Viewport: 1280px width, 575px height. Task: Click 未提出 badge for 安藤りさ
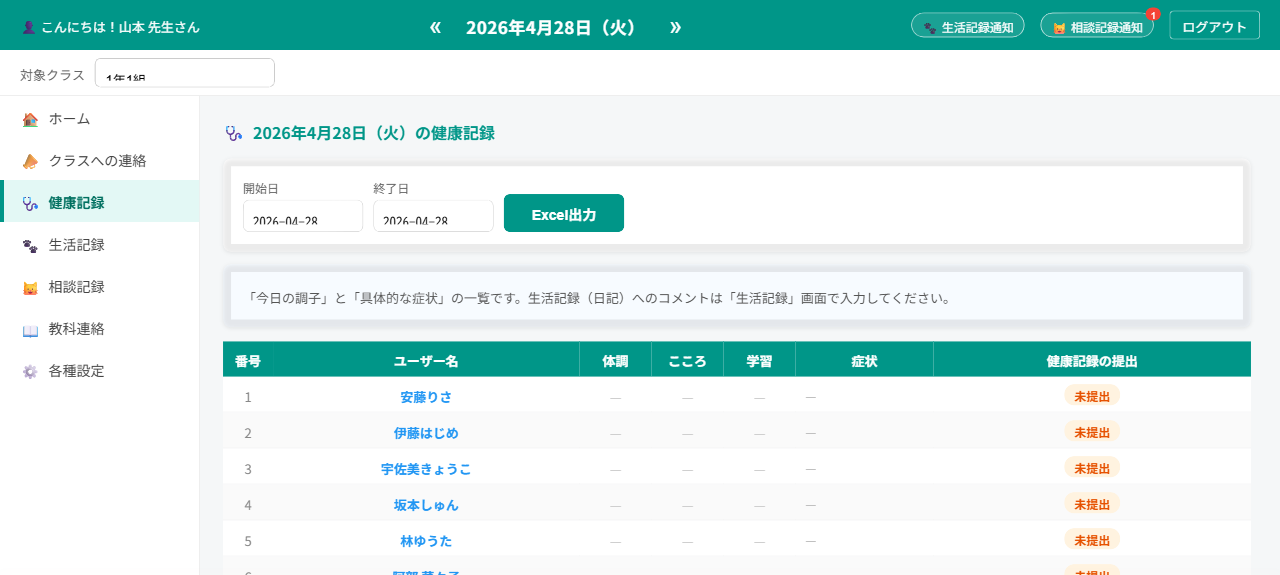coord(1092,396)
